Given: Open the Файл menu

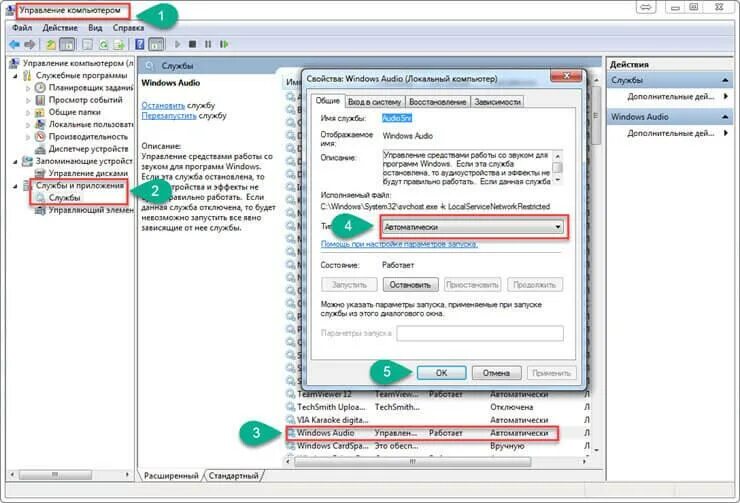Looking at the screenshot, I should 22,28.
